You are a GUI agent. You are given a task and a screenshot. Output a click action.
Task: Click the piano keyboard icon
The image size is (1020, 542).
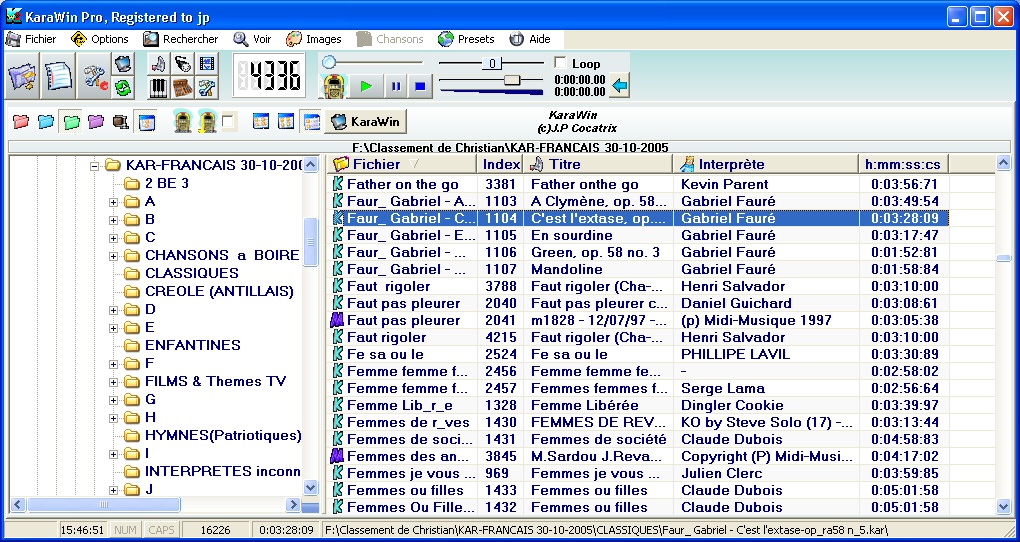click(x=158, y=88)
